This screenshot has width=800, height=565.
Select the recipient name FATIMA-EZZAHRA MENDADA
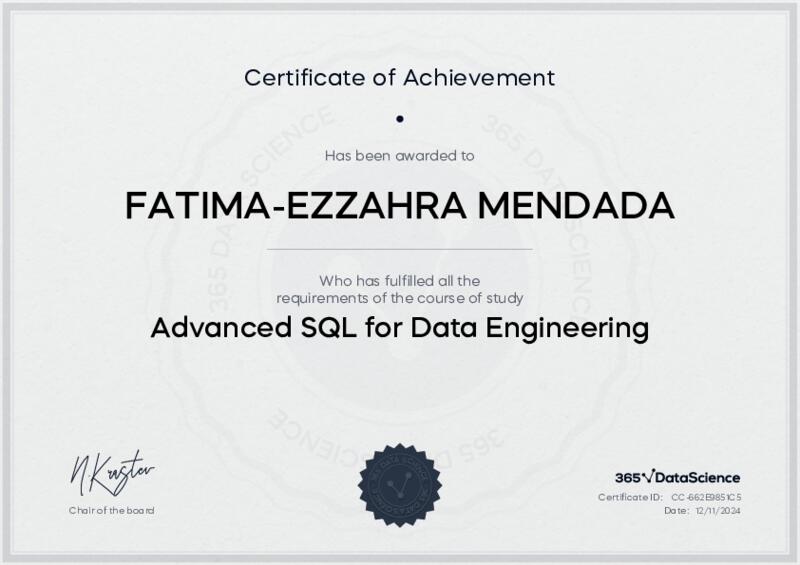(400, 205)
